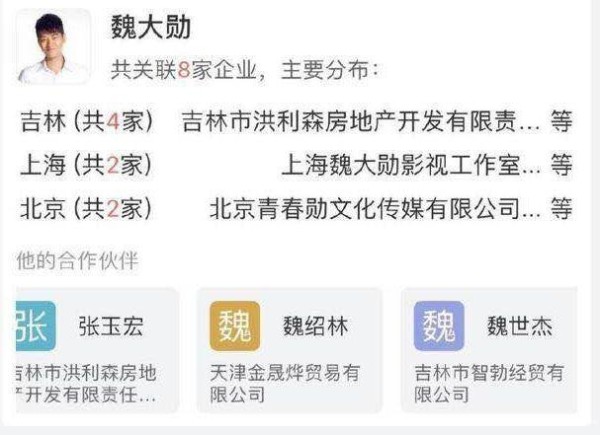Expand the 等 after the Jilin company
The image size is (600, 435).
coord(562,121)
